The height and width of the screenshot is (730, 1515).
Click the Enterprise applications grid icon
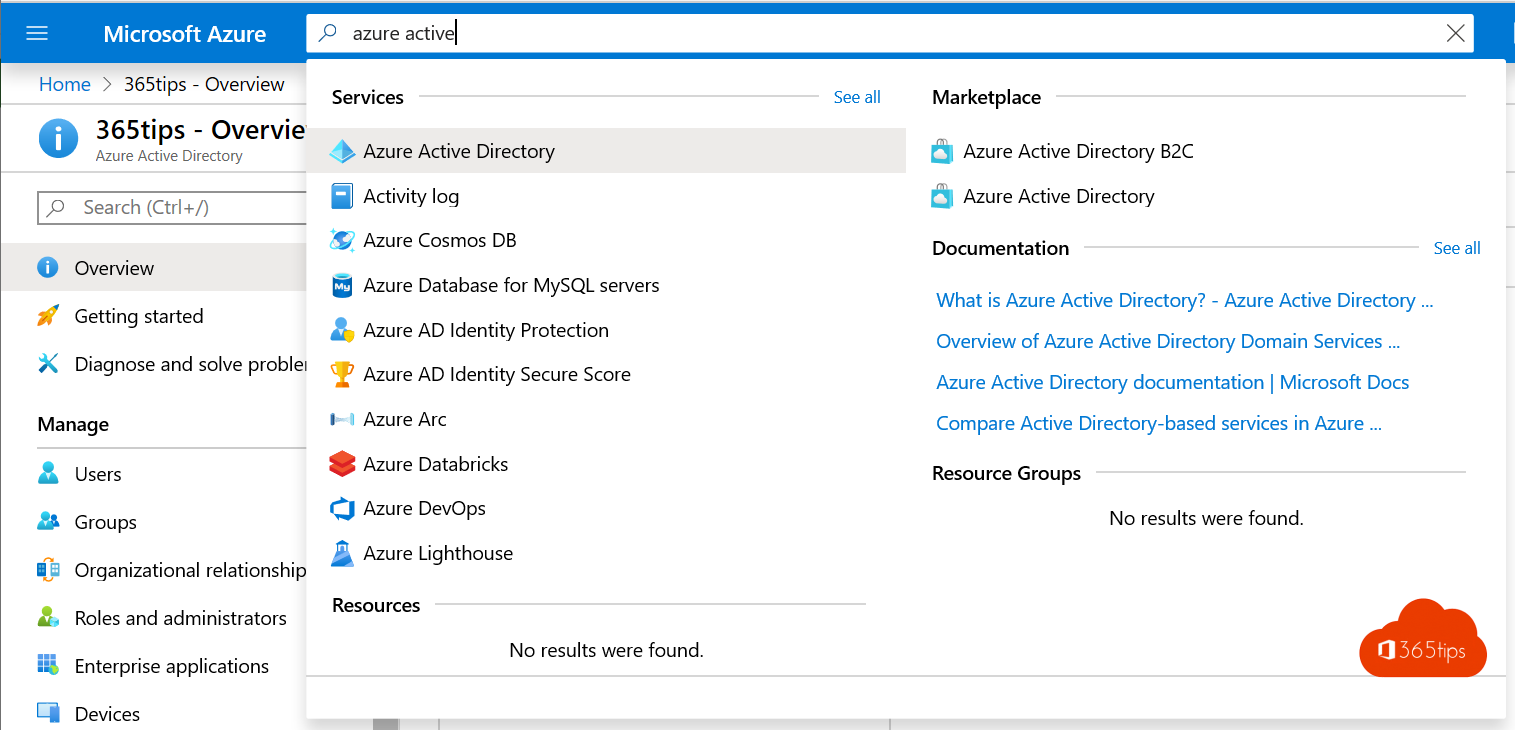coord(47,665)
